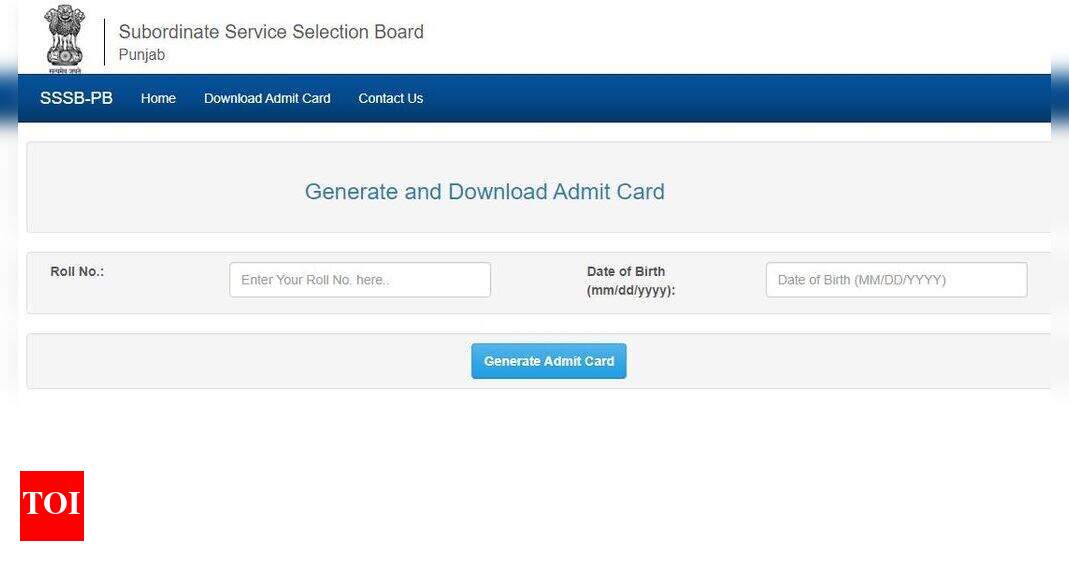Go to the Home menu item
The image size is (1069, 580).
tap(158, 98)
